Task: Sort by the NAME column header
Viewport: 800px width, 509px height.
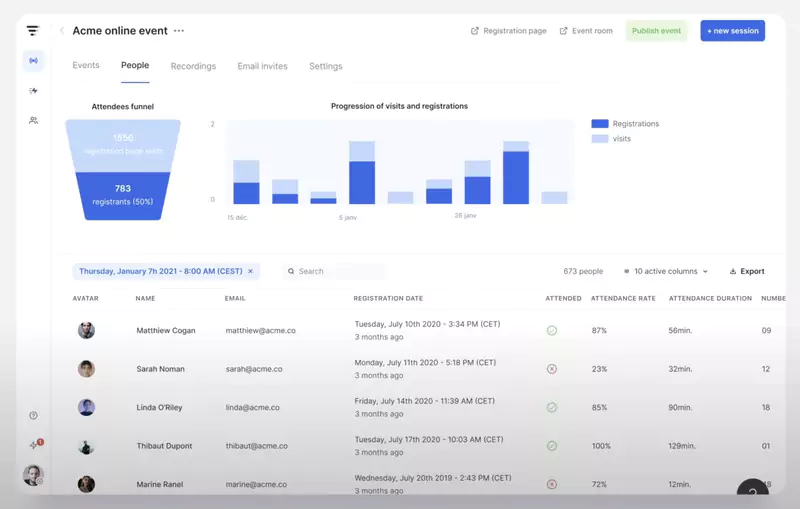Action: (145, 298)
